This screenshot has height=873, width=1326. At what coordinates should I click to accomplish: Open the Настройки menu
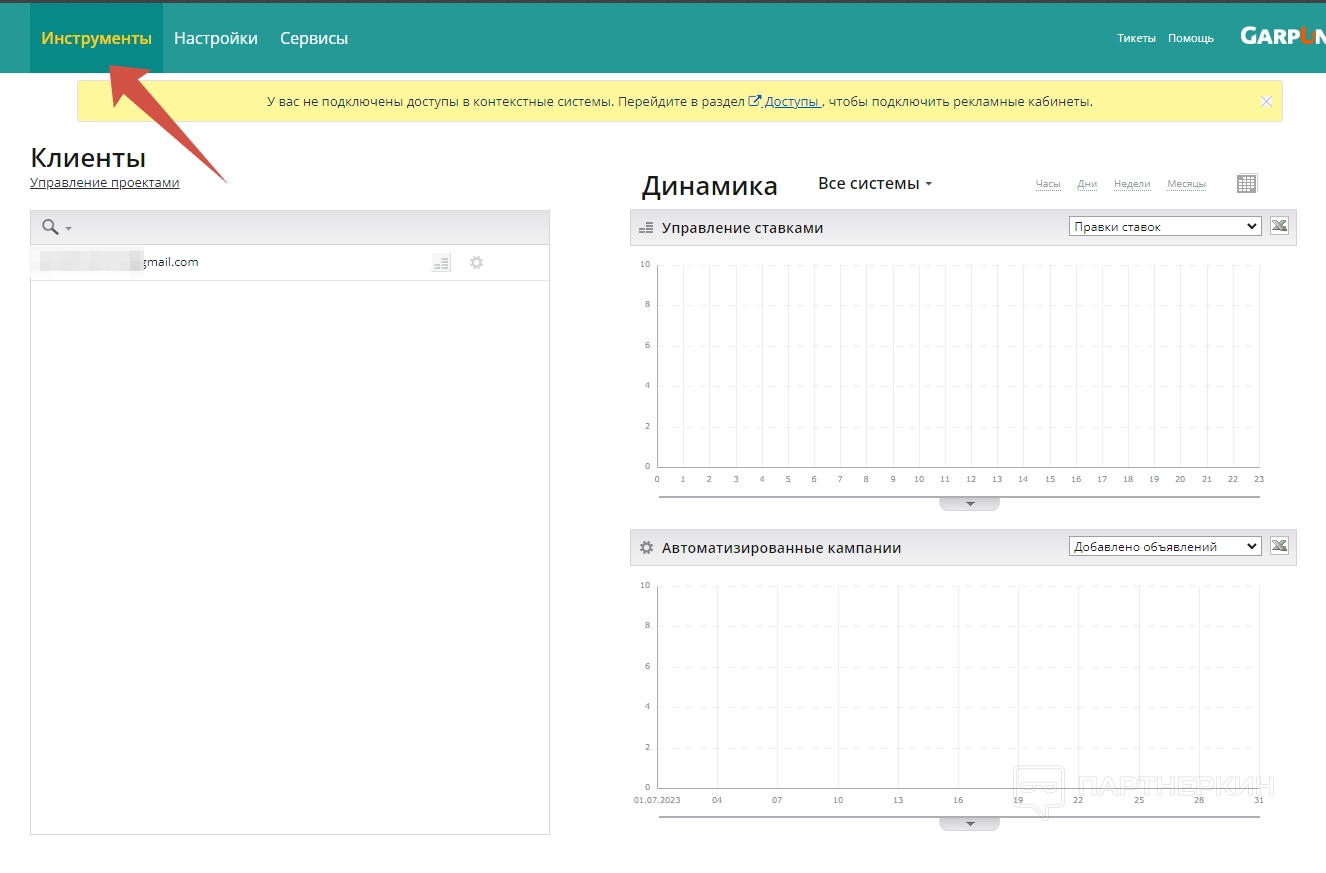click(x=215, y=38)
